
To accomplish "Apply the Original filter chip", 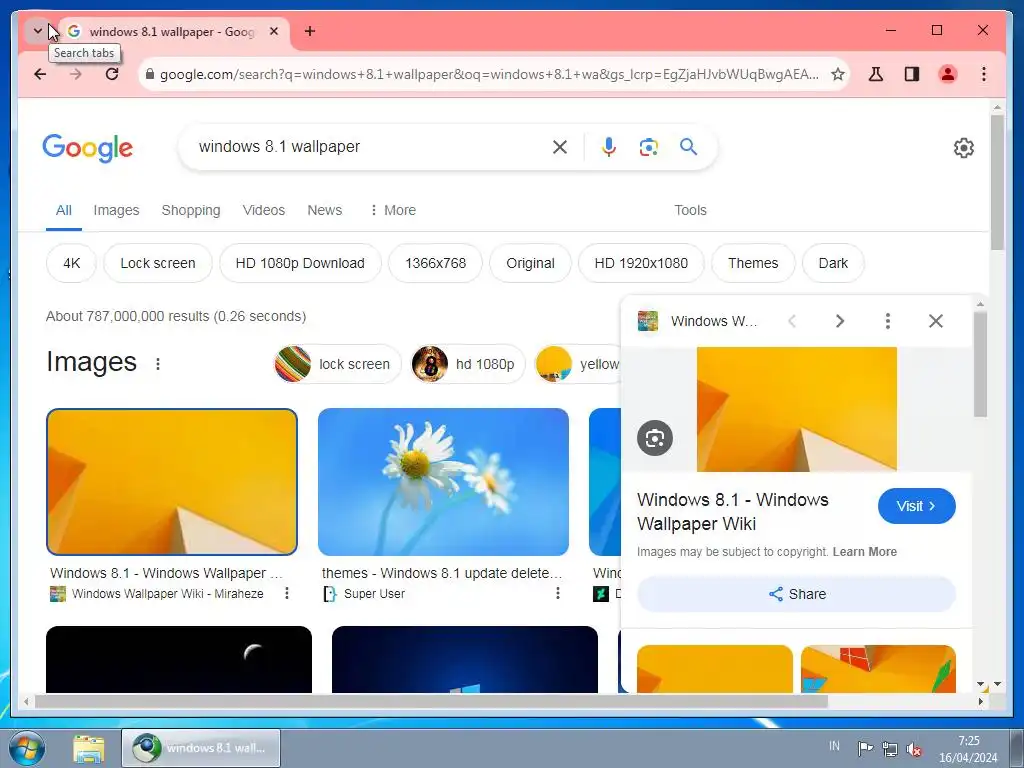I will point(530,263).
